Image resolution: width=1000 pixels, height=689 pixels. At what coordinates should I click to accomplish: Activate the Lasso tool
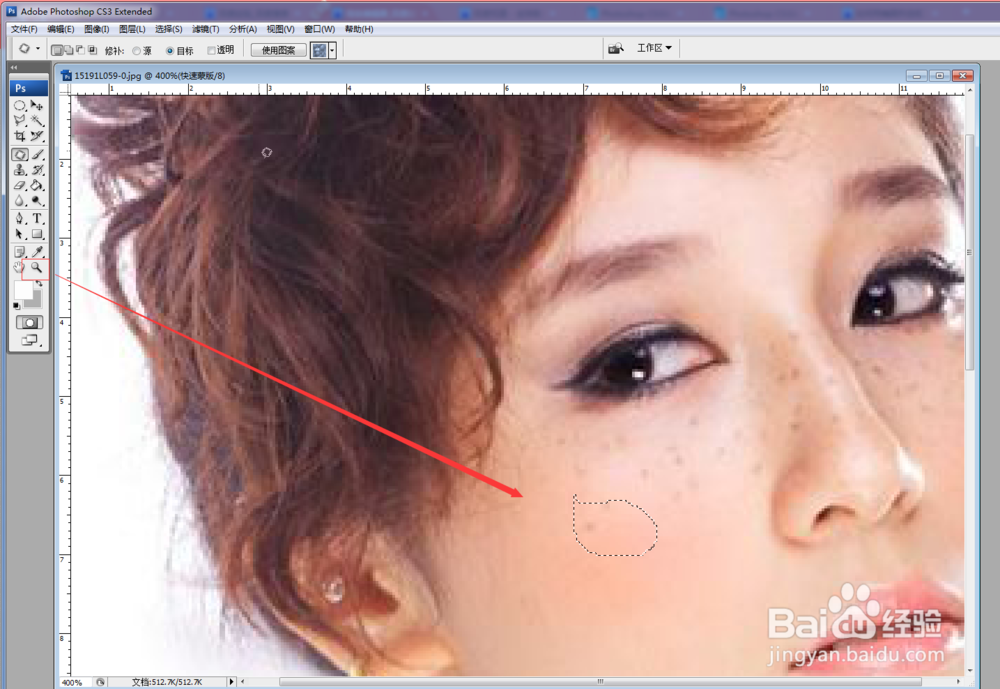pyautogui.click(x=18, y=121)
